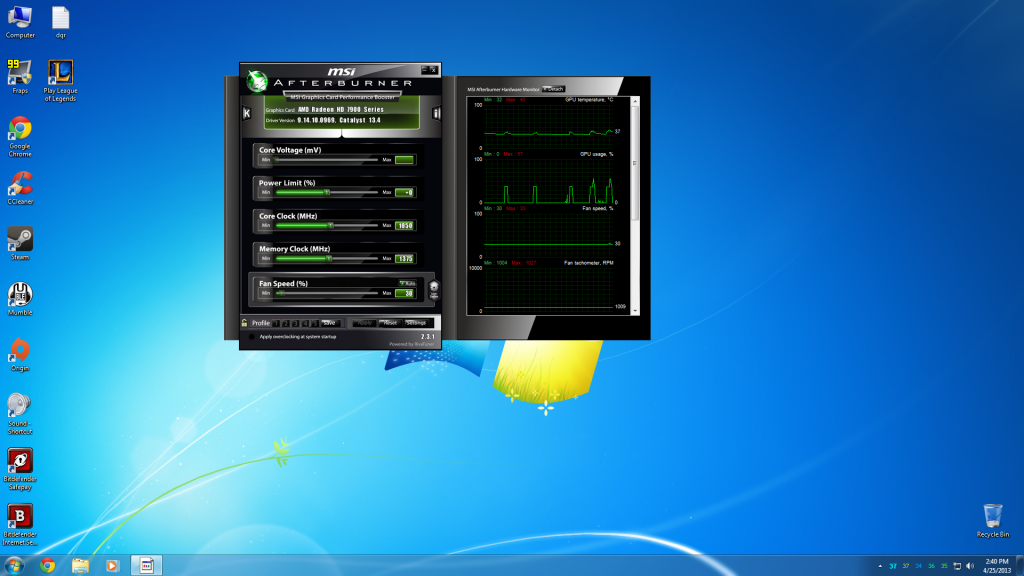Click the Reset button
This screenshot has height=576, width=1024.
pos(391,323)
